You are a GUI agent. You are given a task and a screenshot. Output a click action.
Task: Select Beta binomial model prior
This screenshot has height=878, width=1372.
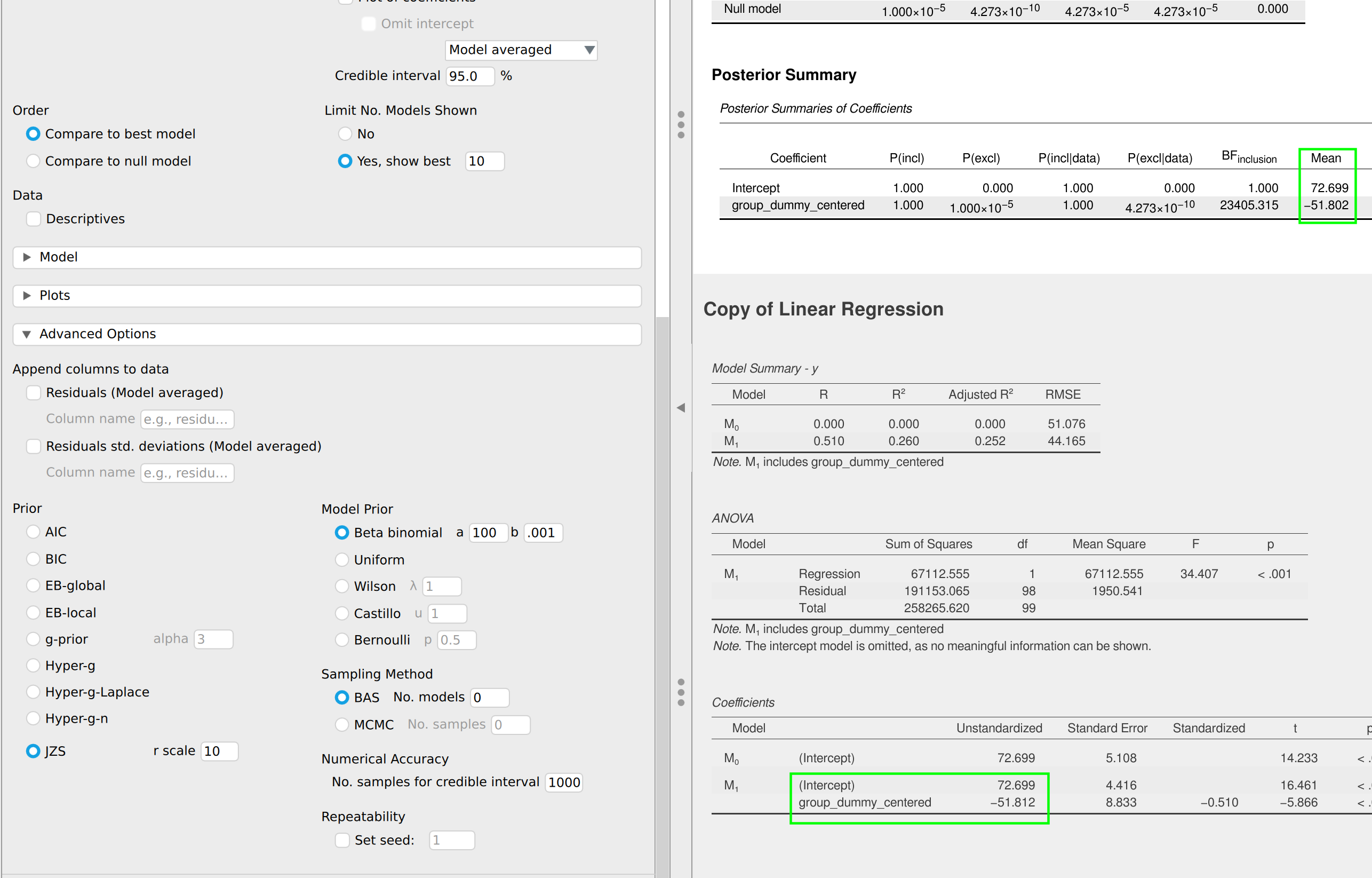pyautogui.click(x=342, y=533)
